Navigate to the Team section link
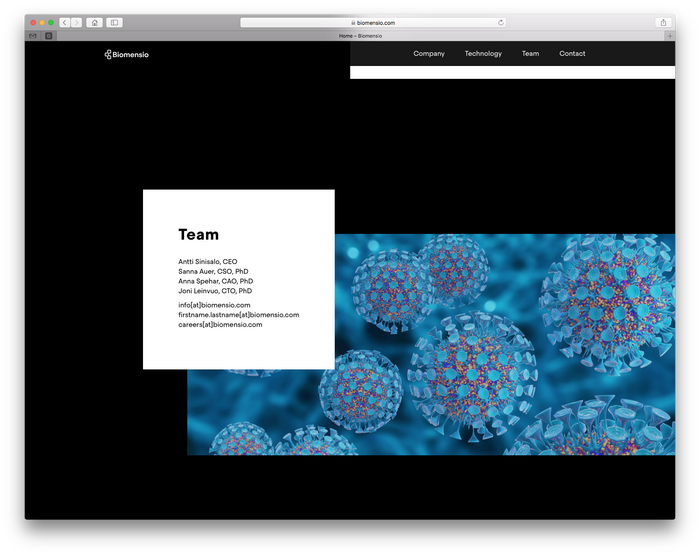The height and width of the screenshot is (555, 700). point(530,54)
